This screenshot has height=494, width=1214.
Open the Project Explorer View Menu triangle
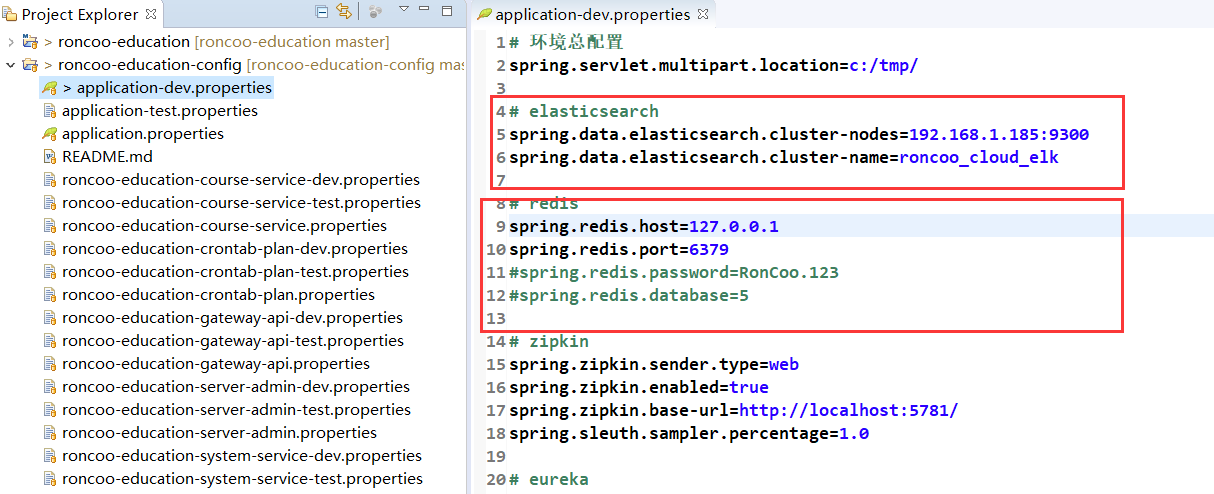click(404, 10)
